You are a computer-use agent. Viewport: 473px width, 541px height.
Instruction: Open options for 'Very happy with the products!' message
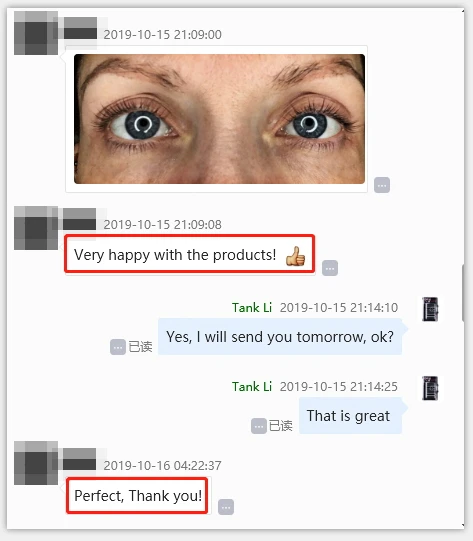(330, 268)
